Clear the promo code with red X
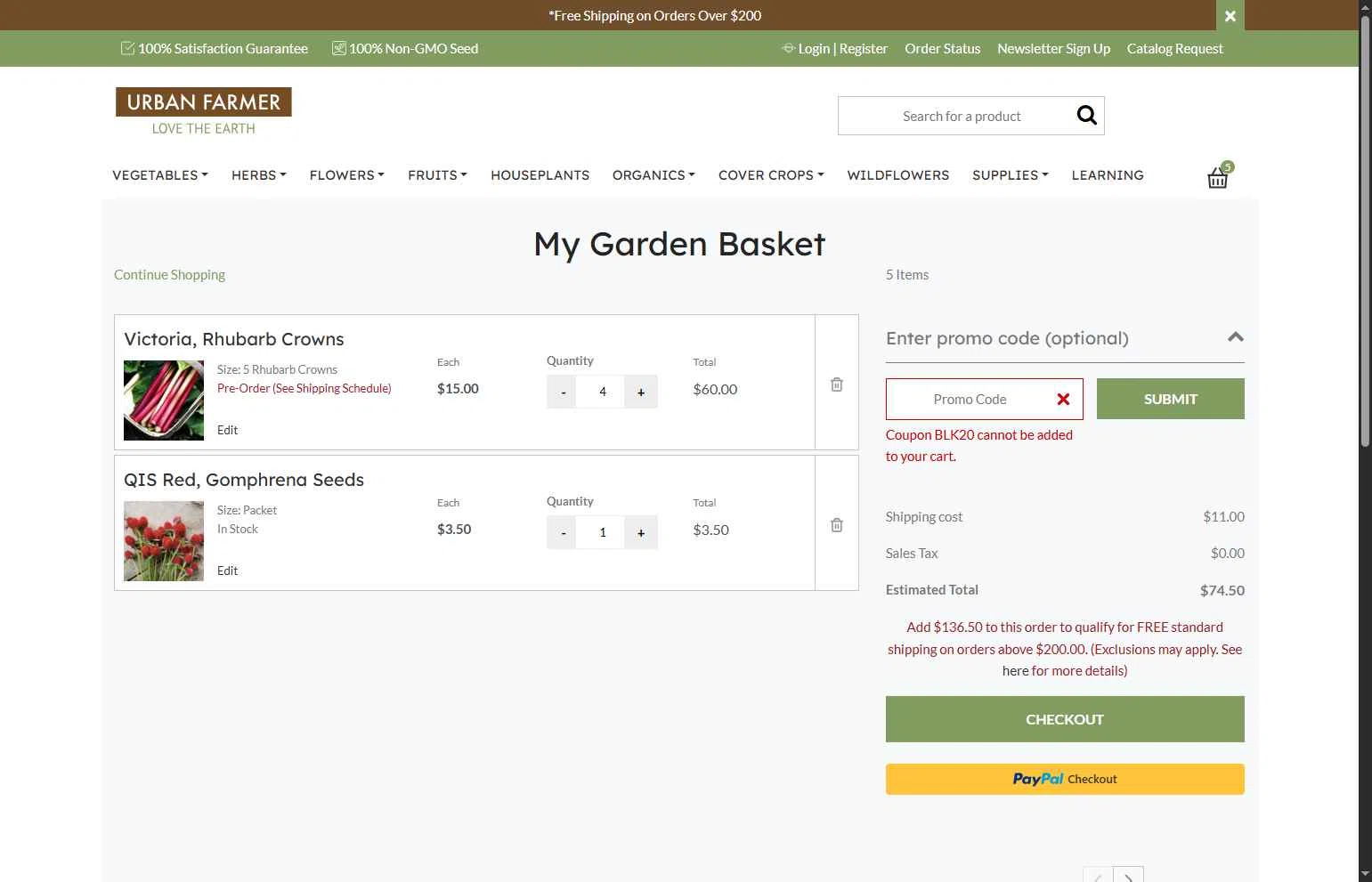This screenshot has height=882, width=1372. [1063, 399]
